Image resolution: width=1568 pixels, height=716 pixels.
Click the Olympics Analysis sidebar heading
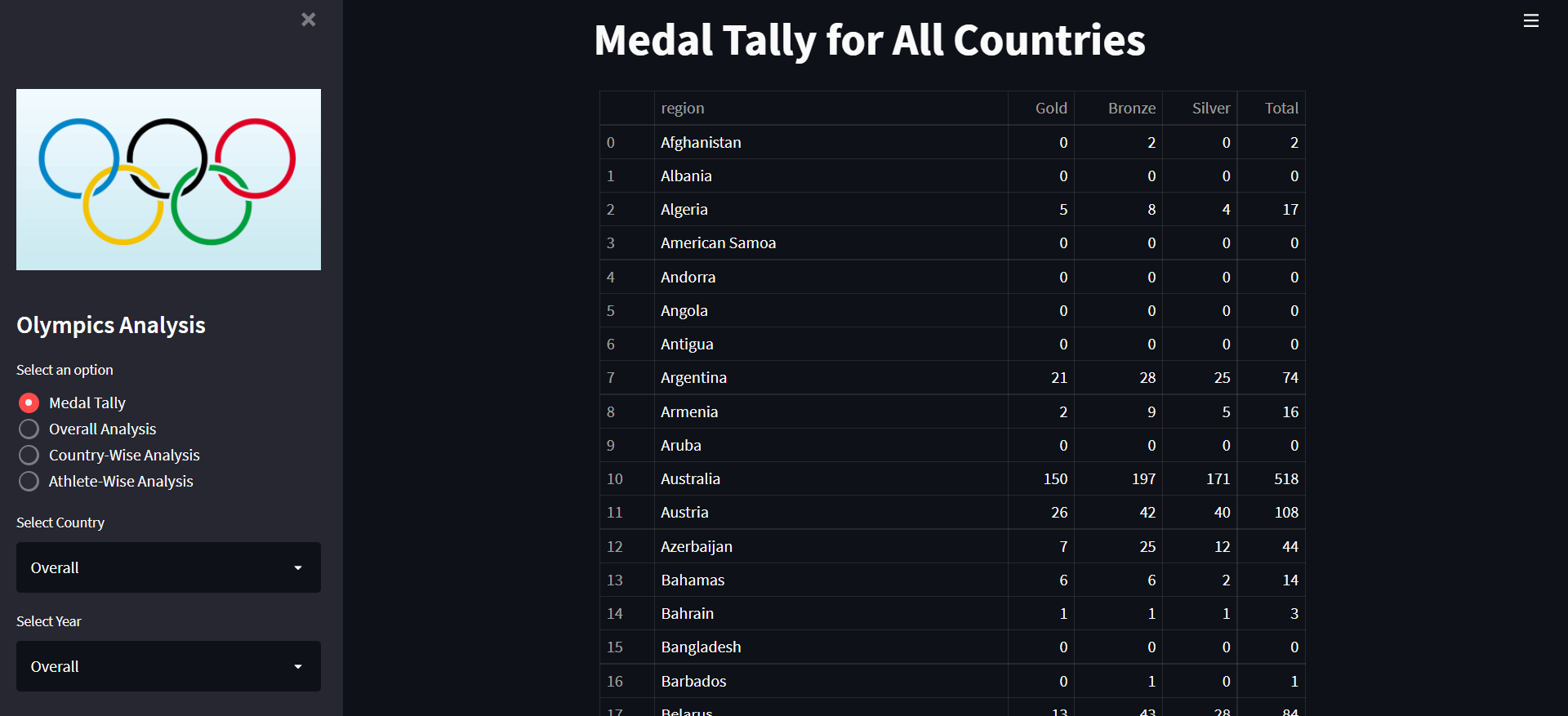tap(110, 325)
